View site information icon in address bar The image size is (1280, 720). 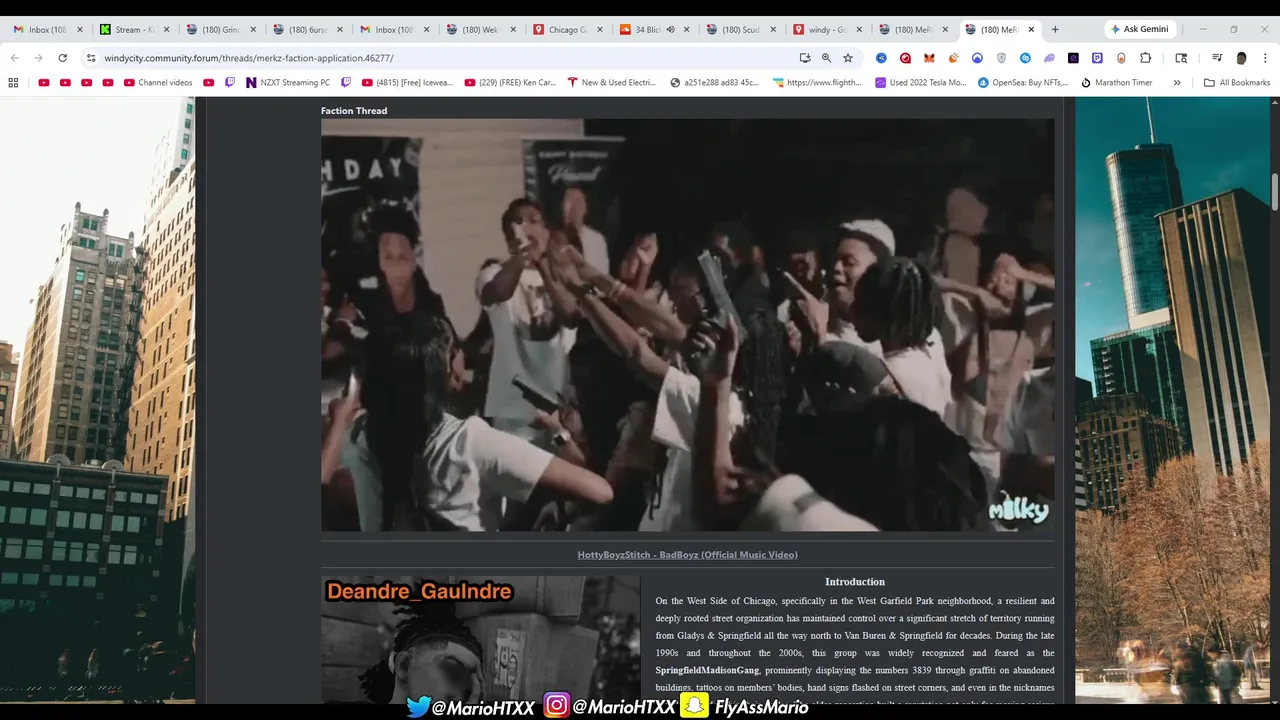coord(91,58)
